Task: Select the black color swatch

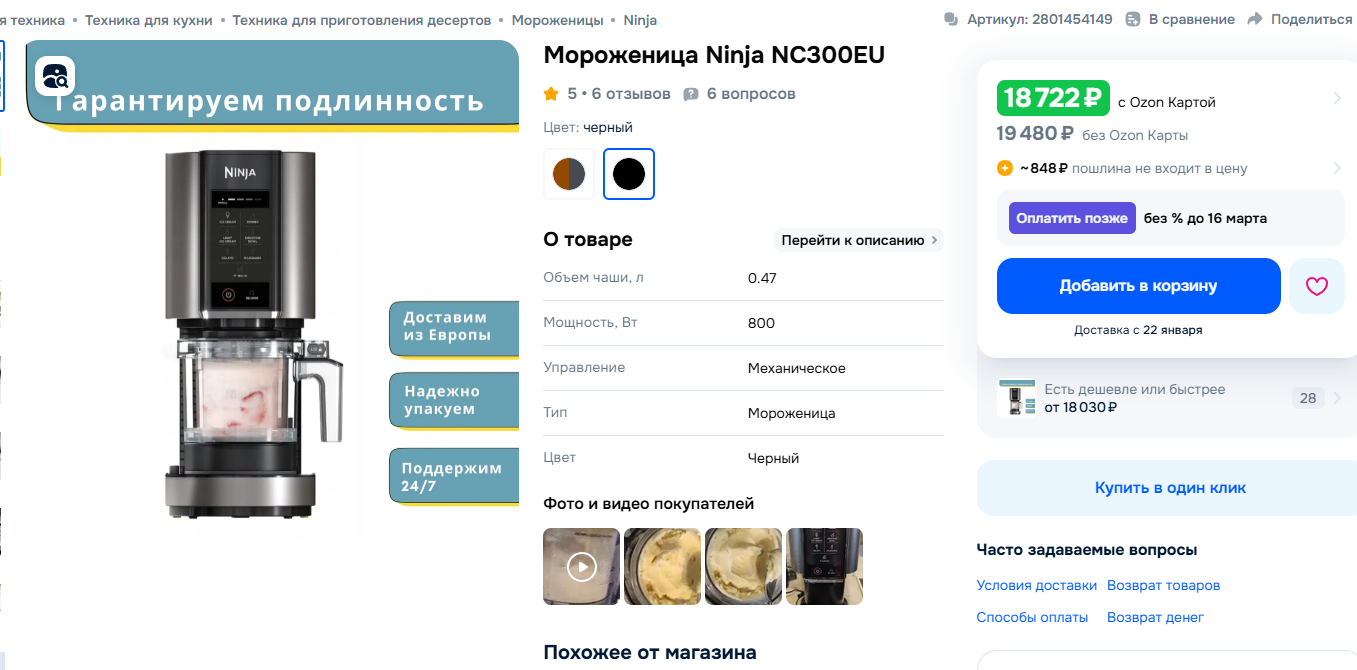Action: 629,174
